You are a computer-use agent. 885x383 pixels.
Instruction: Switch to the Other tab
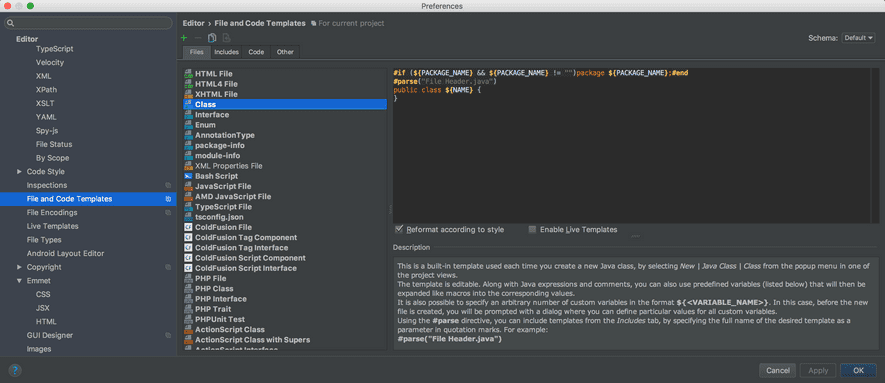285,52
